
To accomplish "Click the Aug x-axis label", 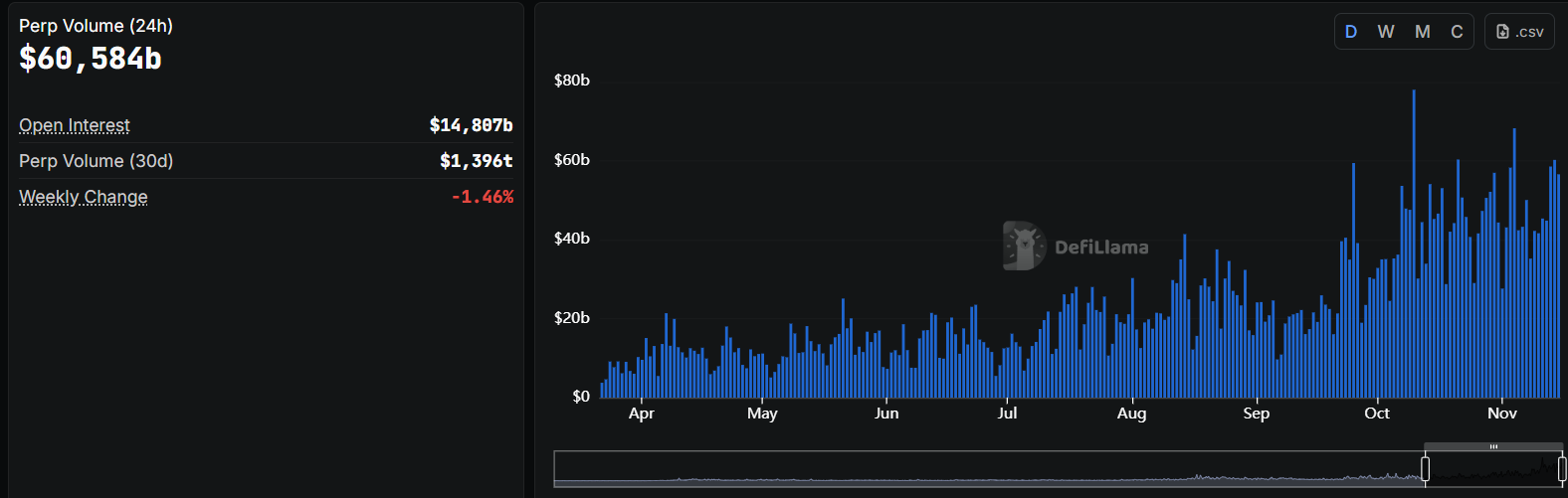I will pyautogui.click(x=1131, y=414).
